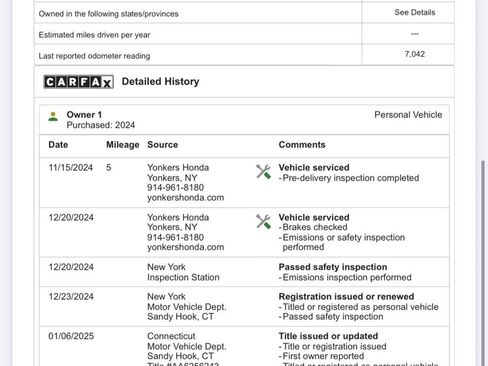Click the service wrench icon beside Brakes checked

pyautogui.click(x=263, y=222)
